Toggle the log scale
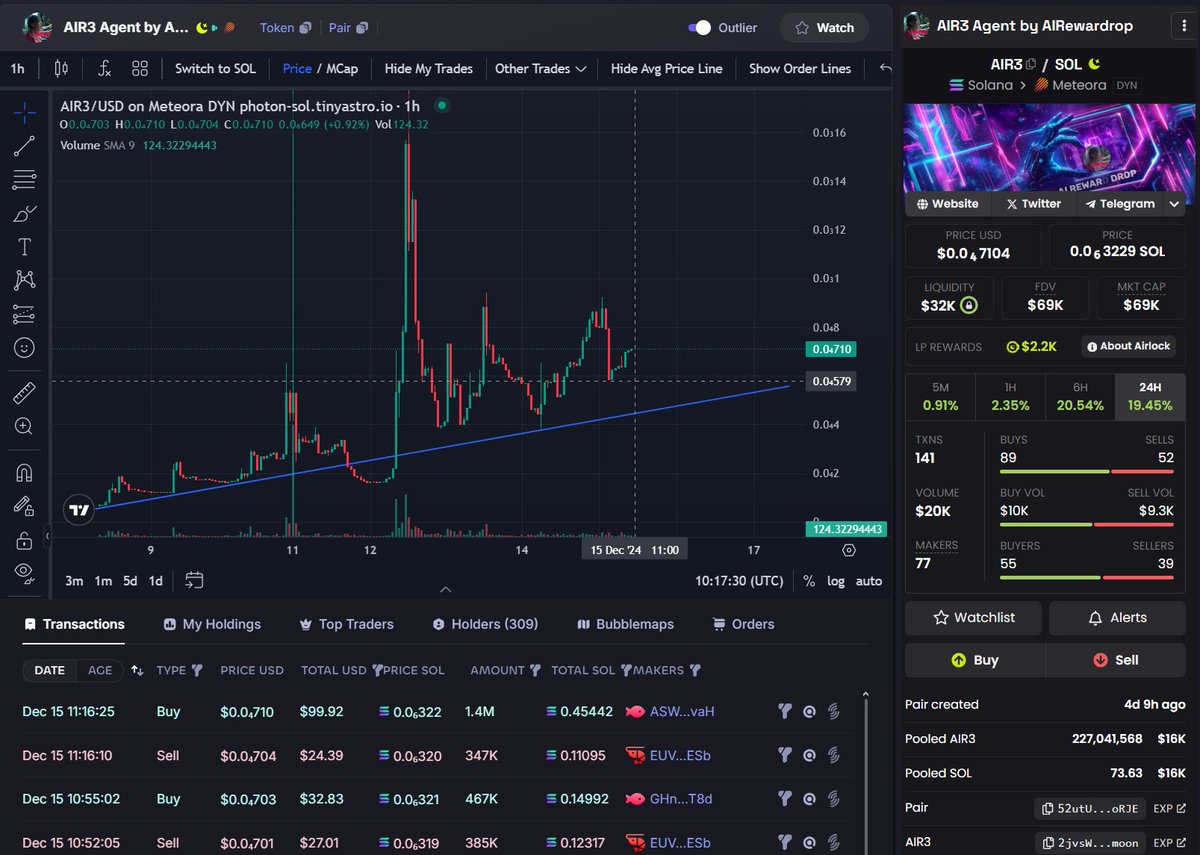The height and width of the screenshot is (855, 1200). click(x=836, y=580)
